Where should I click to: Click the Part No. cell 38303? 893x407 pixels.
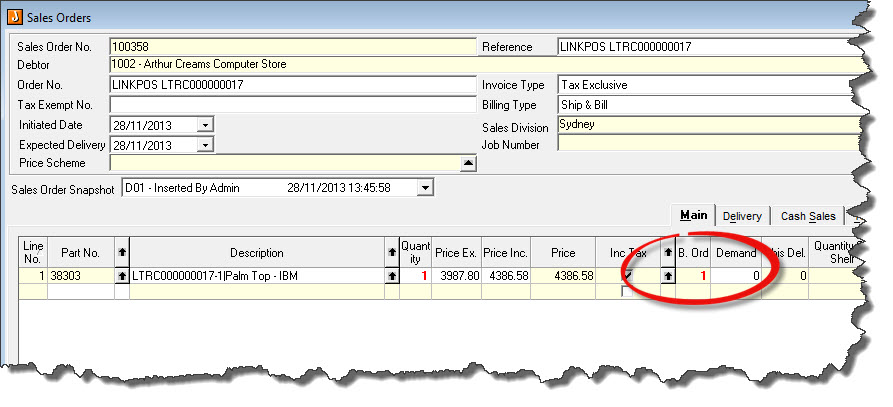click(81, 276)
